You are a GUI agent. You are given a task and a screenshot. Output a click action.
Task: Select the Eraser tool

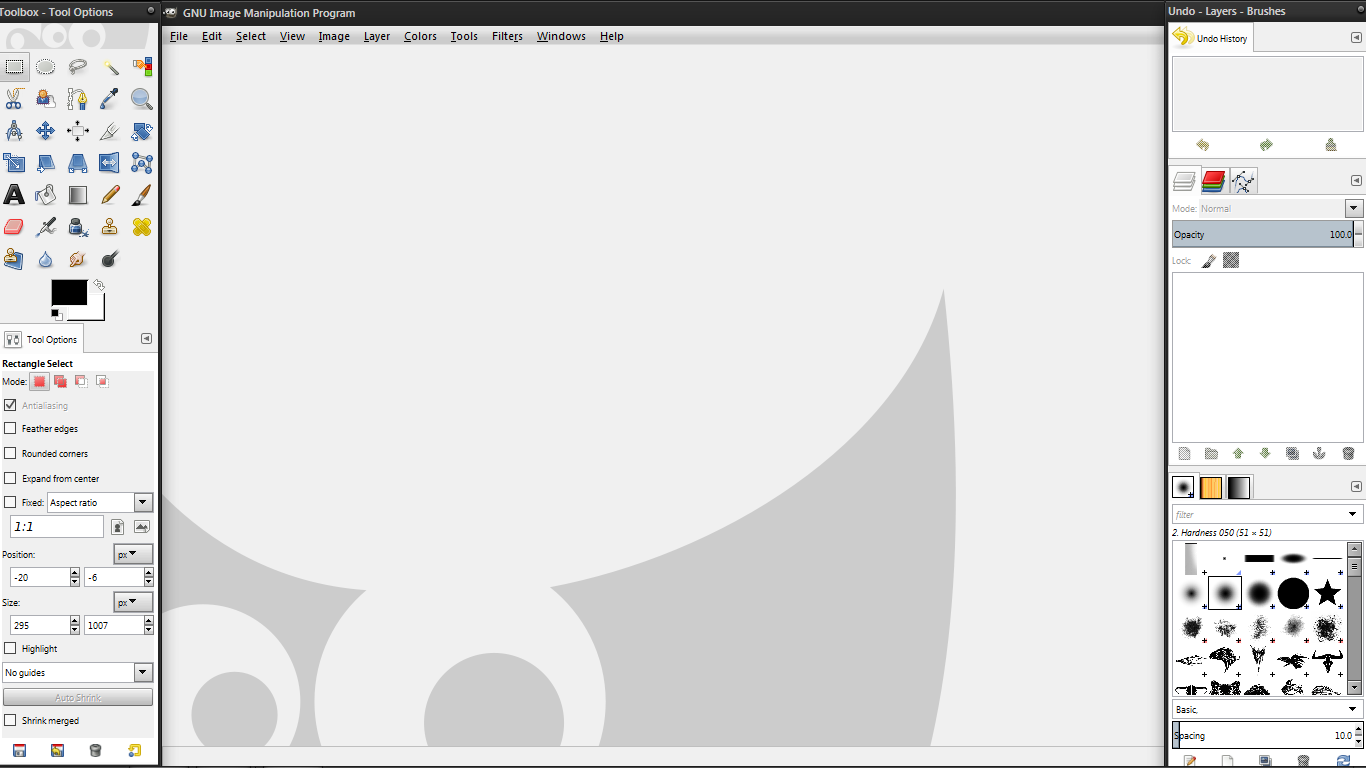pyautogui.click(x=14, y=227)
